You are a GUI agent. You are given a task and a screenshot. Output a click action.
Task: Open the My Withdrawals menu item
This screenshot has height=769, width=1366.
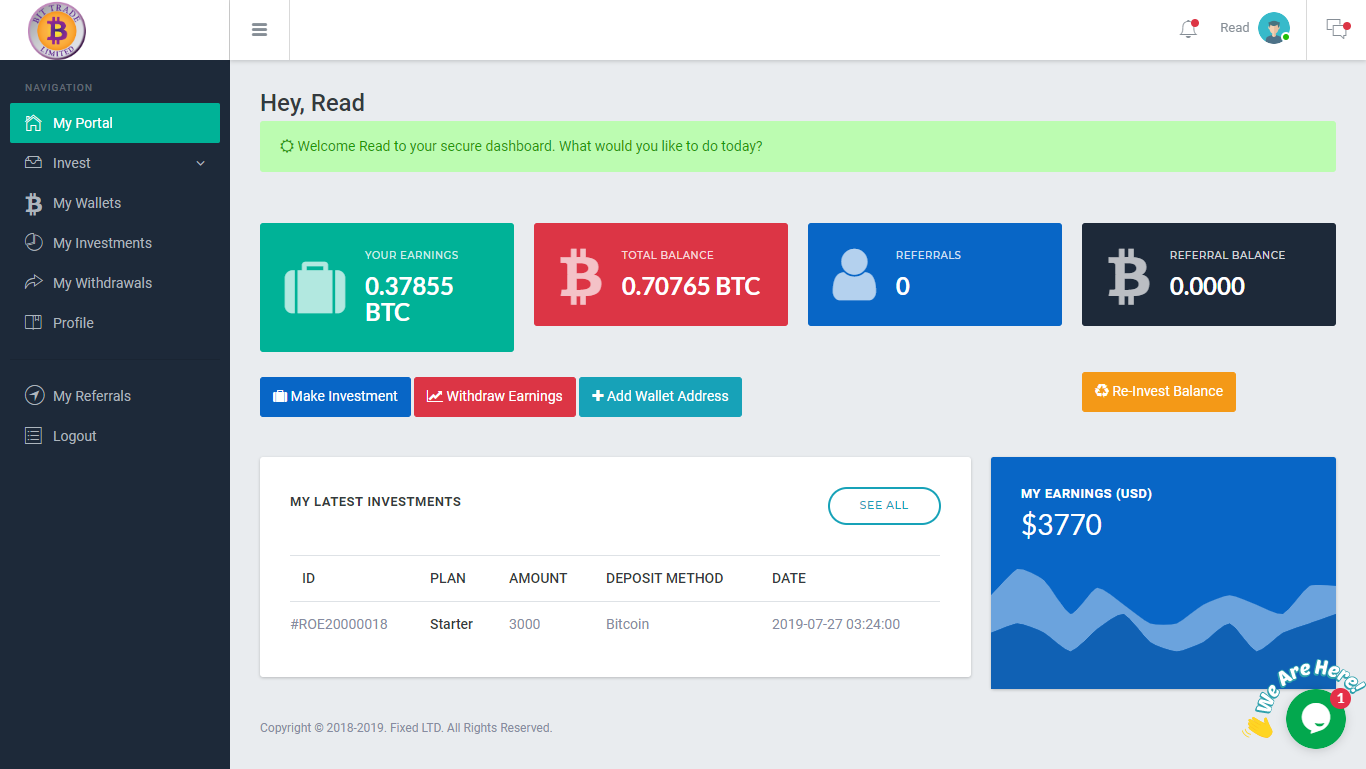tap(115, 283)
